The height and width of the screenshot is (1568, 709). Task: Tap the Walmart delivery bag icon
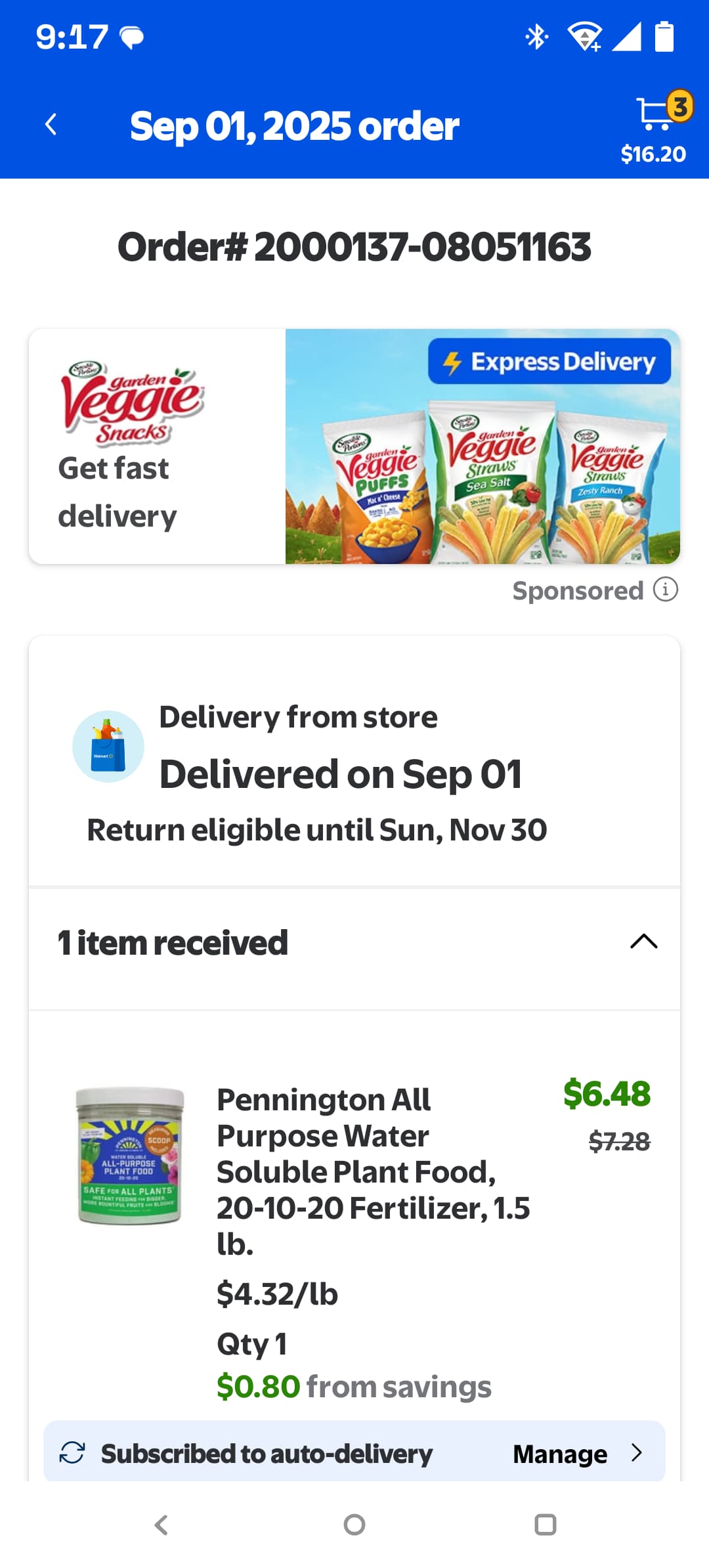click(x=108, y=747)
